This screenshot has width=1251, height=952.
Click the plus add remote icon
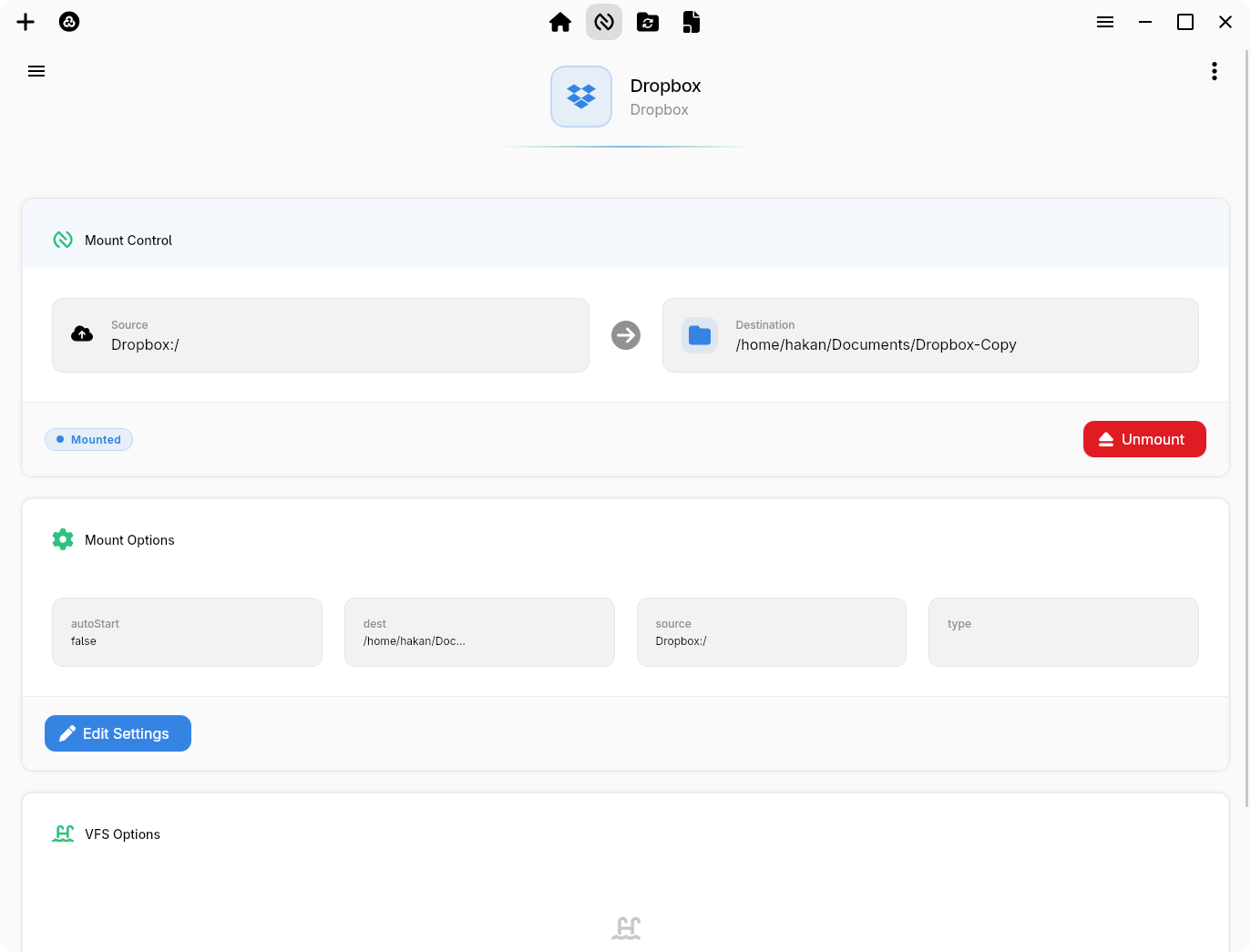[x=26, y=22]
